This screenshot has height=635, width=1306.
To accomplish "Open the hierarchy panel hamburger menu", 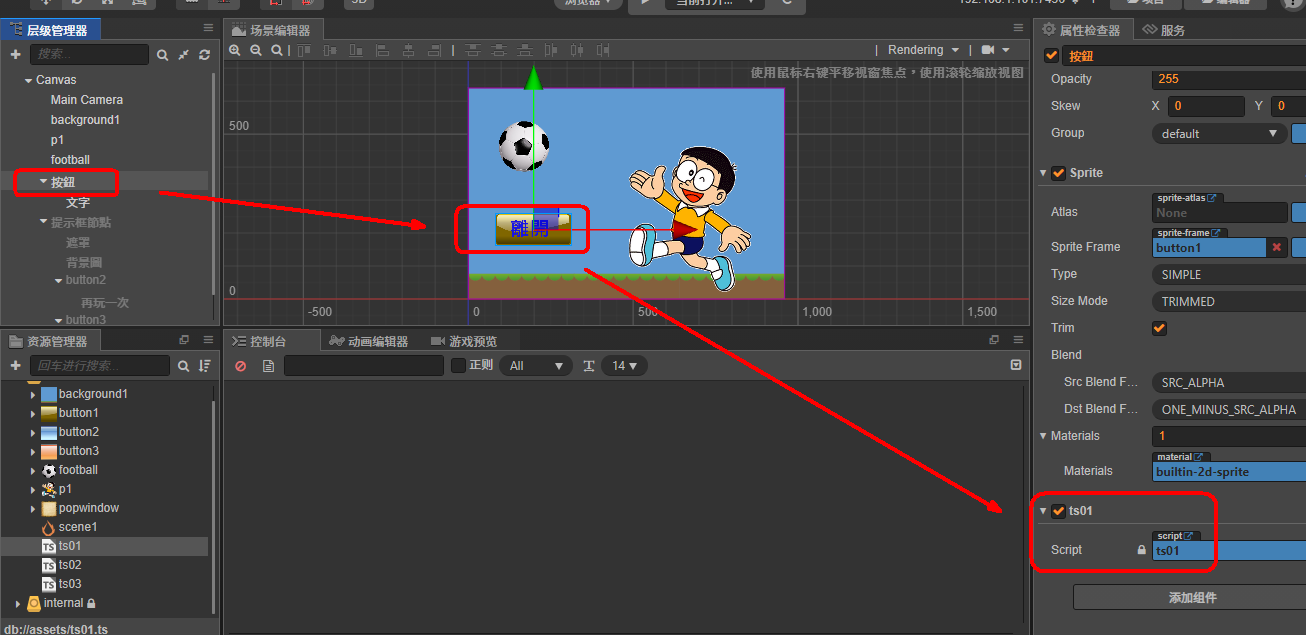I will pos(208,29).
